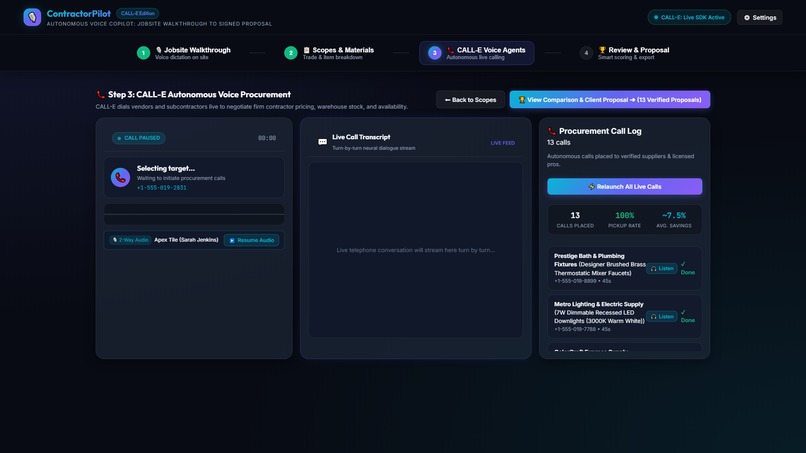
Task: Click the round phone avatar icon
Action: coord(120,177)
